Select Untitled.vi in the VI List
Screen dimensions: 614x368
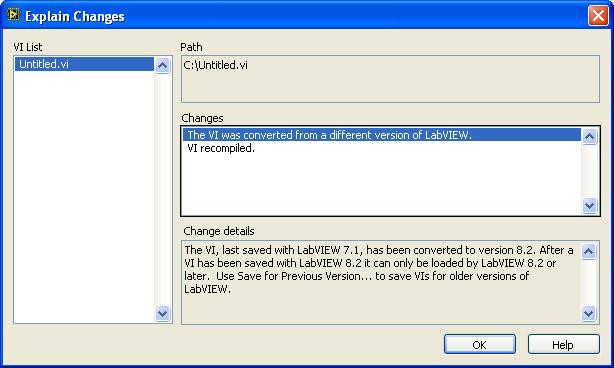pos(84,64)
